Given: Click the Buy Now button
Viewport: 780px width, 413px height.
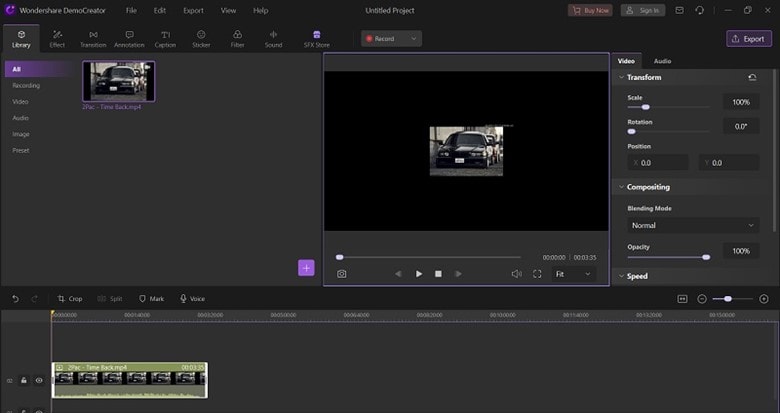Looking at the screenshot, I should (x=590, y=10).
